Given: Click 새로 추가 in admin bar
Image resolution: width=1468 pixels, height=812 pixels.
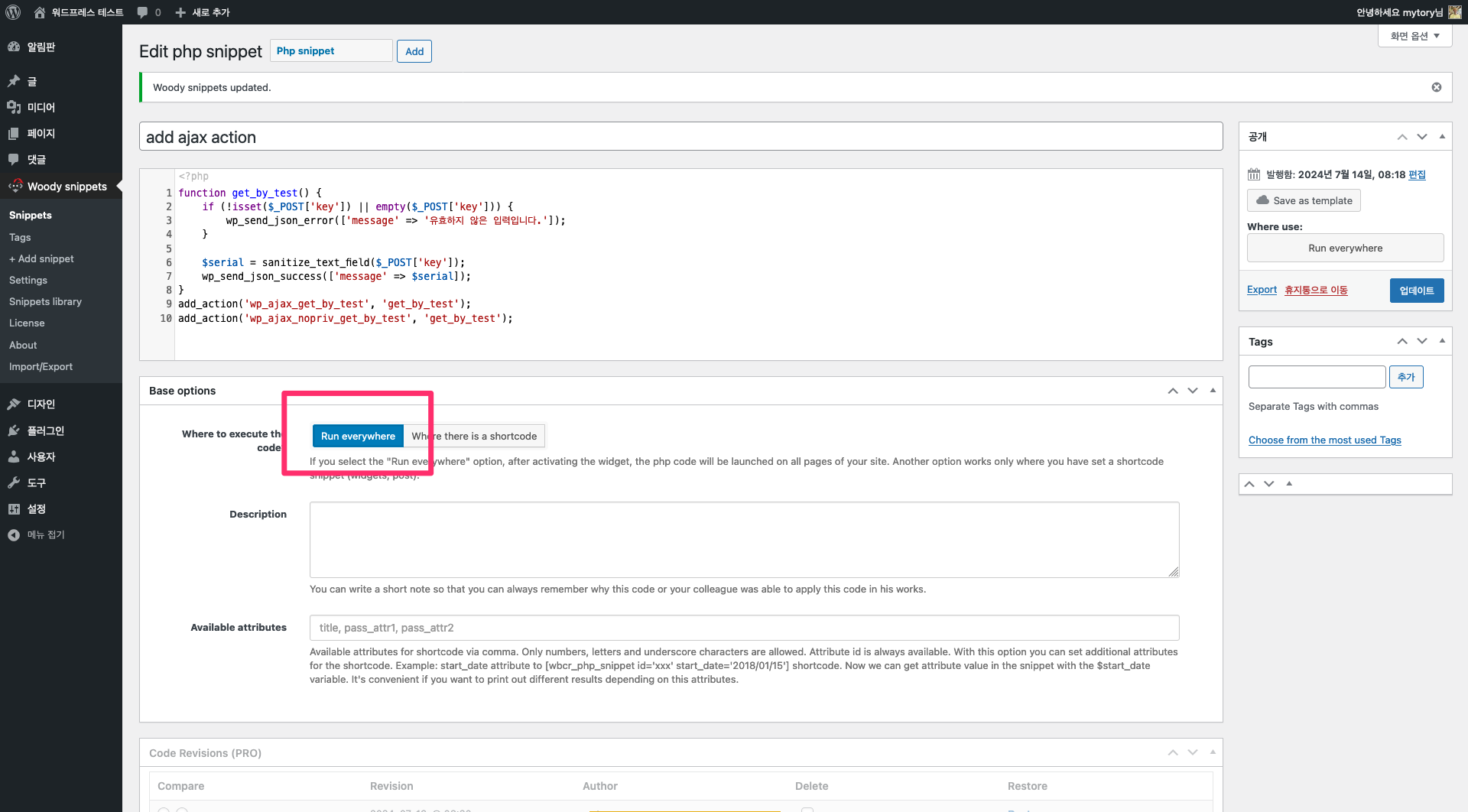Looking at the screenshot, I should point(203,12).
